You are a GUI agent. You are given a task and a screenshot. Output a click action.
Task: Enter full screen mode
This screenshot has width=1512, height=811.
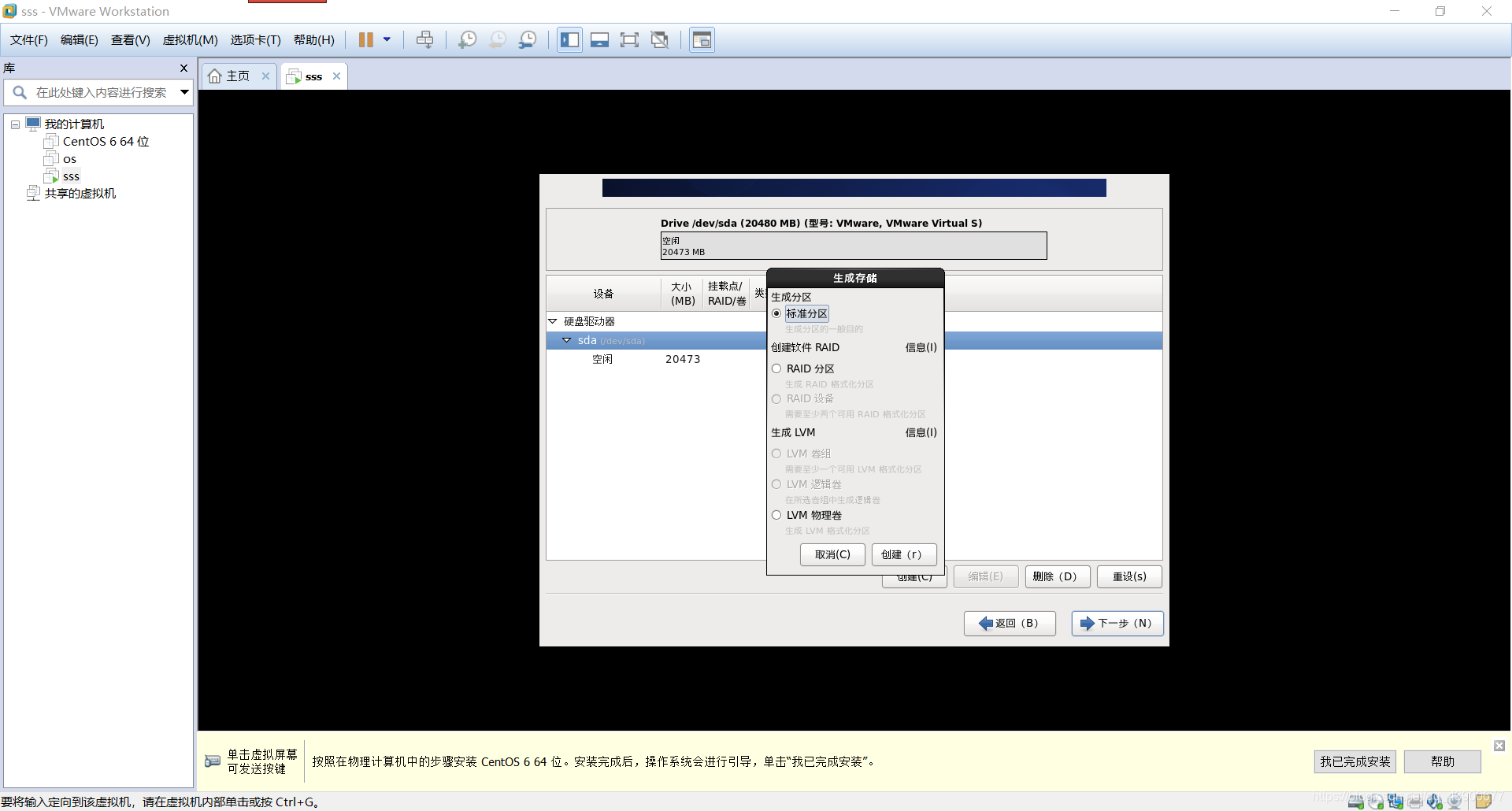[629, 39]
